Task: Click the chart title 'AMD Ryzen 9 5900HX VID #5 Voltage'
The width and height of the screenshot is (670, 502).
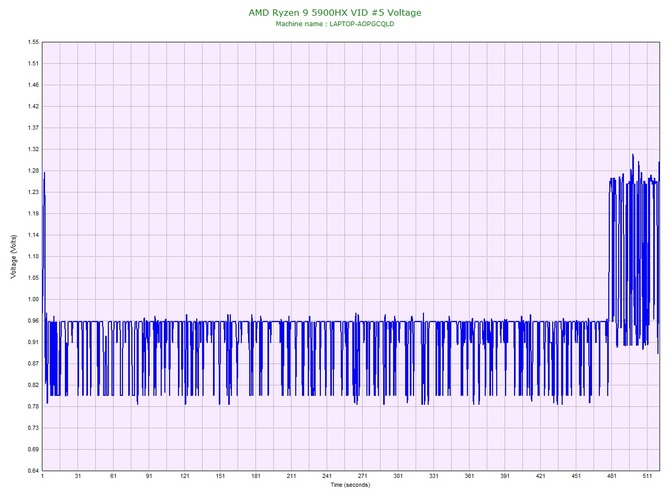Action: tap(335, 13)
